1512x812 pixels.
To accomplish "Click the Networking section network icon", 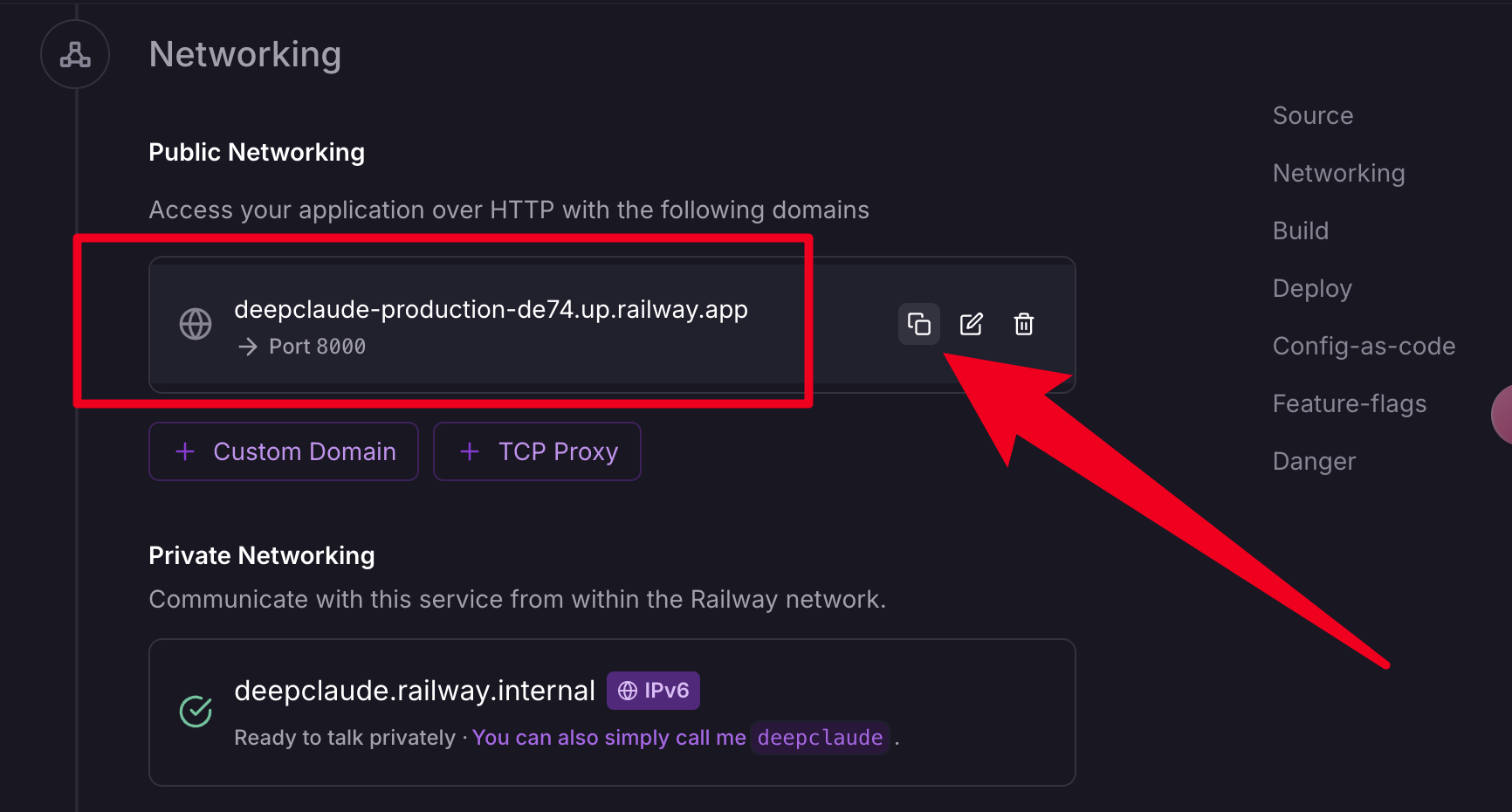I will 75,55.
